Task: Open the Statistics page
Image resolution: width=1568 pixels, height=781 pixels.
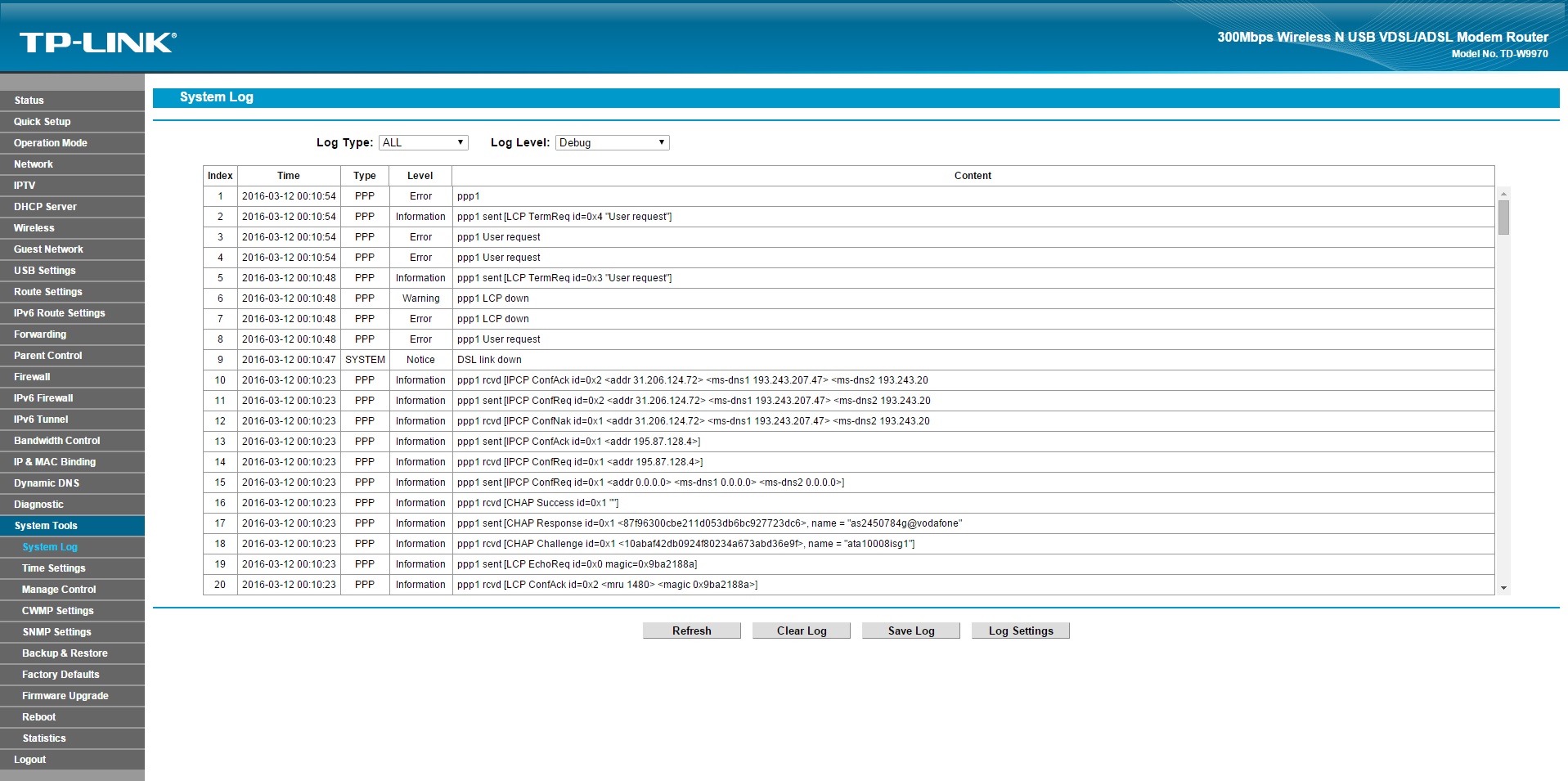Action: [x=72, y=738]
